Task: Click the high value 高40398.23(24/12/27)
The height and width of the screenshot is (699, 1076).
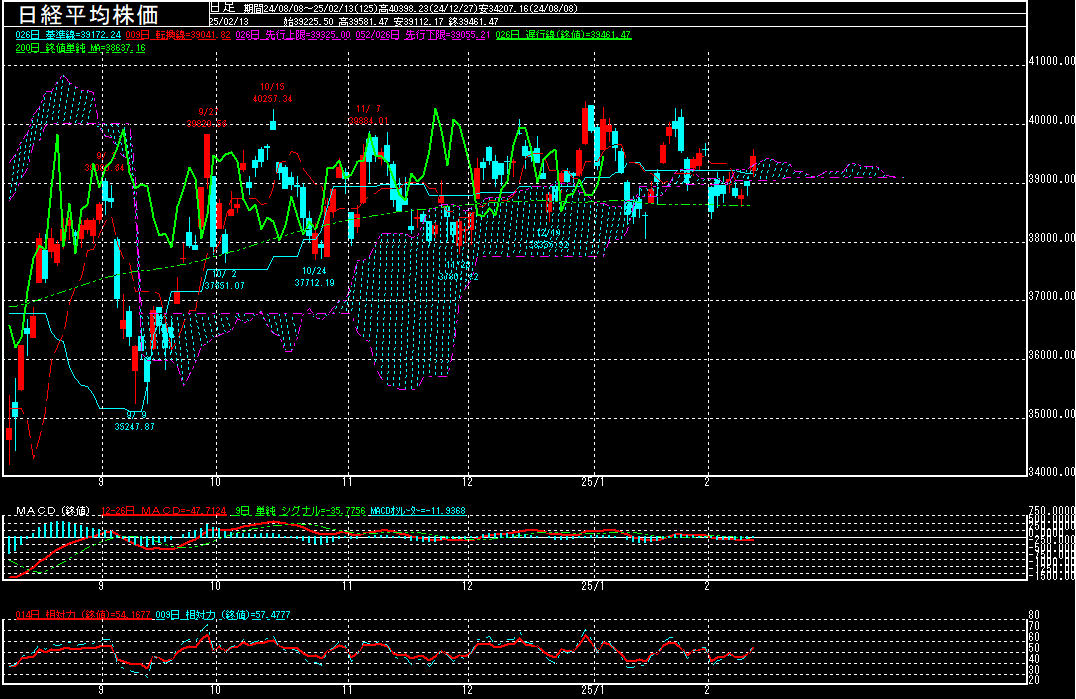Action: (x=427, y=9)
